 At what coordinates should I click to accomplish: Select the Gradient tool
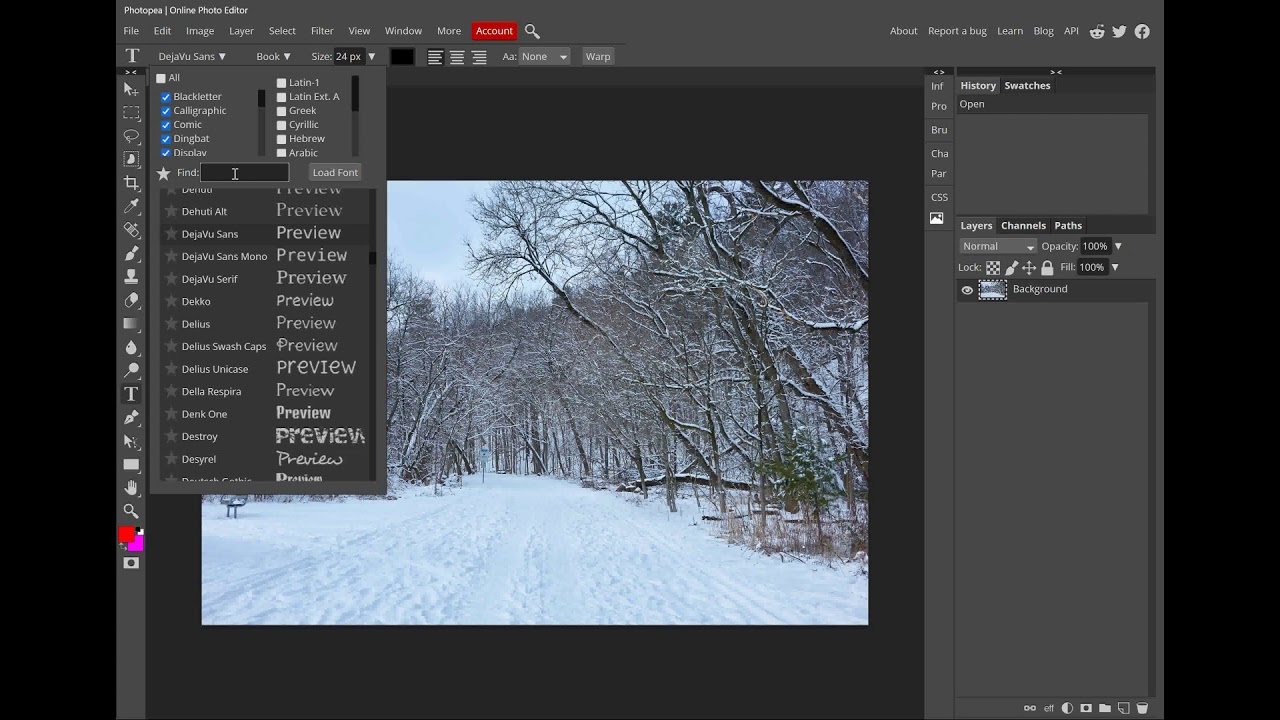(x=131, y=324)
